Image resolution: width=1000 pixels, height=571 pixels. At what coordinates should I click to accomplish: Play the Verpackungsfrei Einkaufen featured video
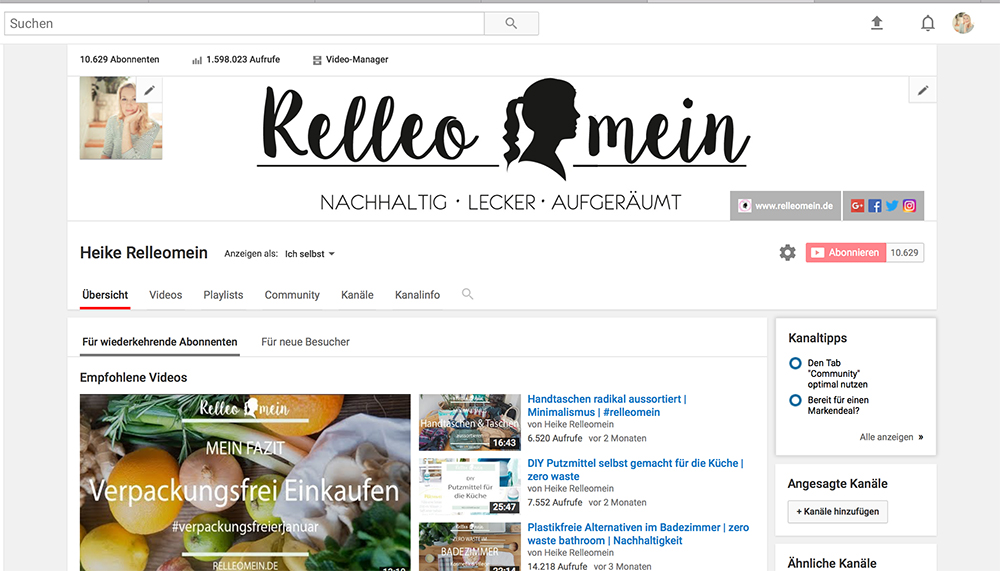tap(245, 482)
